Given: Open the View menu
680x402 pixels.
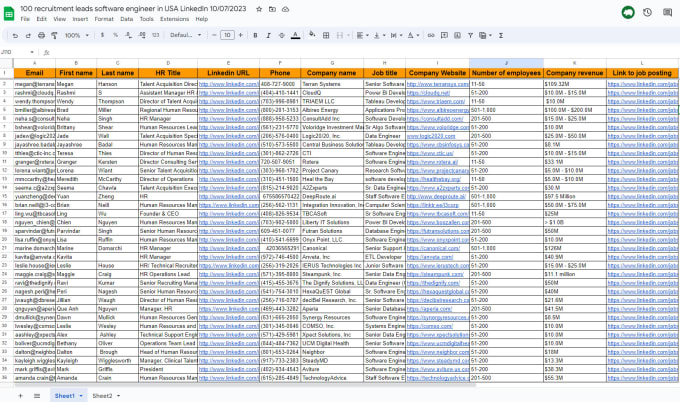Looking at the screenshot, I should point(59,19).
